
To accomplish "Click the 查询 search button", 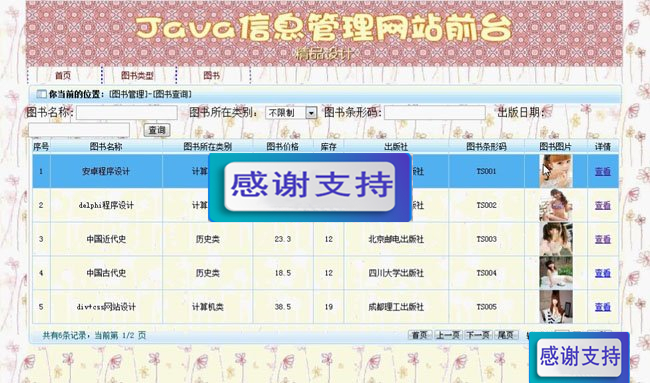I will tap(157, 130).
